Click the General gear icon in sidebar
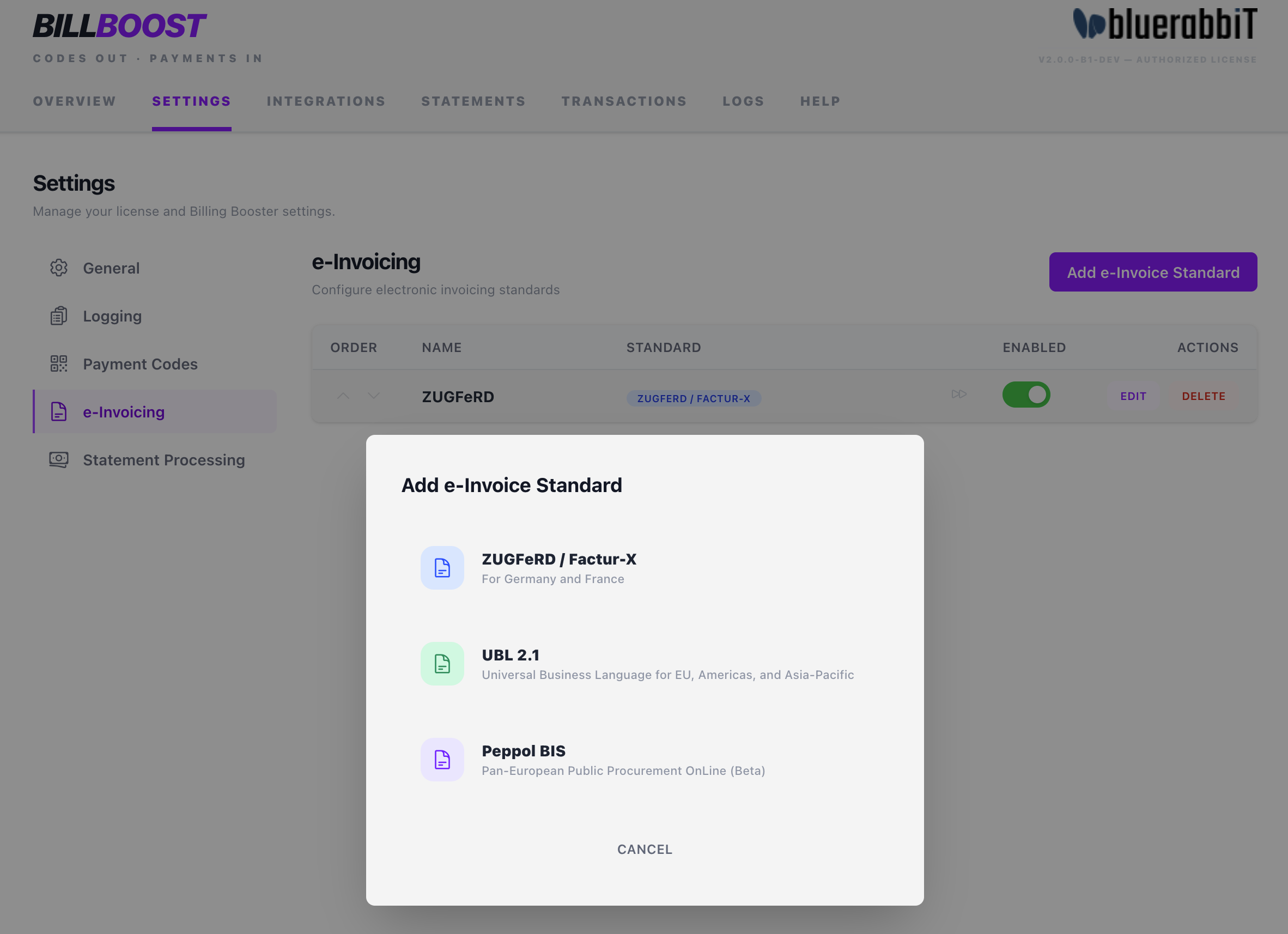 tap(58, 268)
